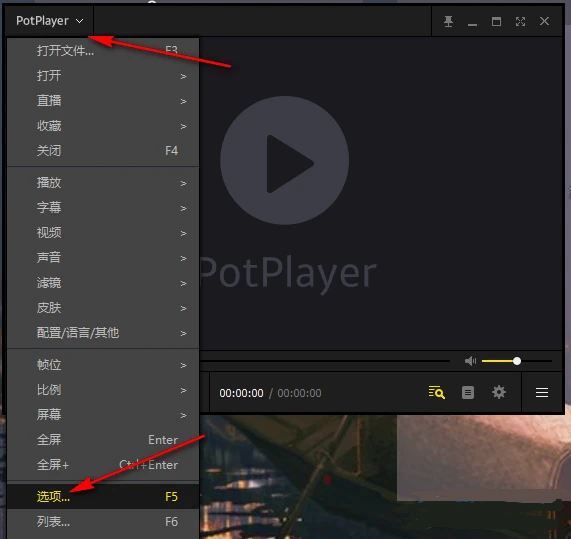Viewport: 571px width, 539px height.
Task: Select 全屏+ menu item
Action: click(x=103, y=465)
